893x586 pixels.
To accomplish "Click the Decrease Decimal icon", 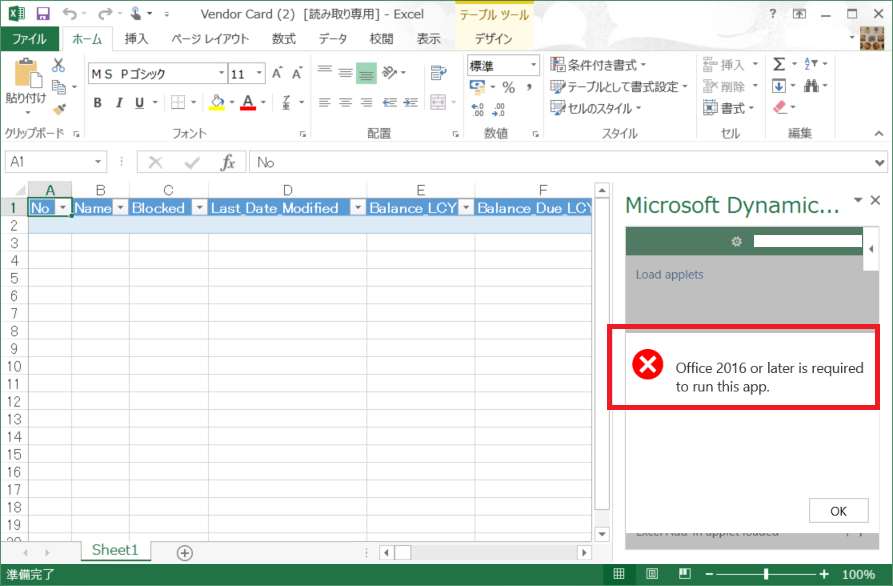I will (x=499, y=109).
